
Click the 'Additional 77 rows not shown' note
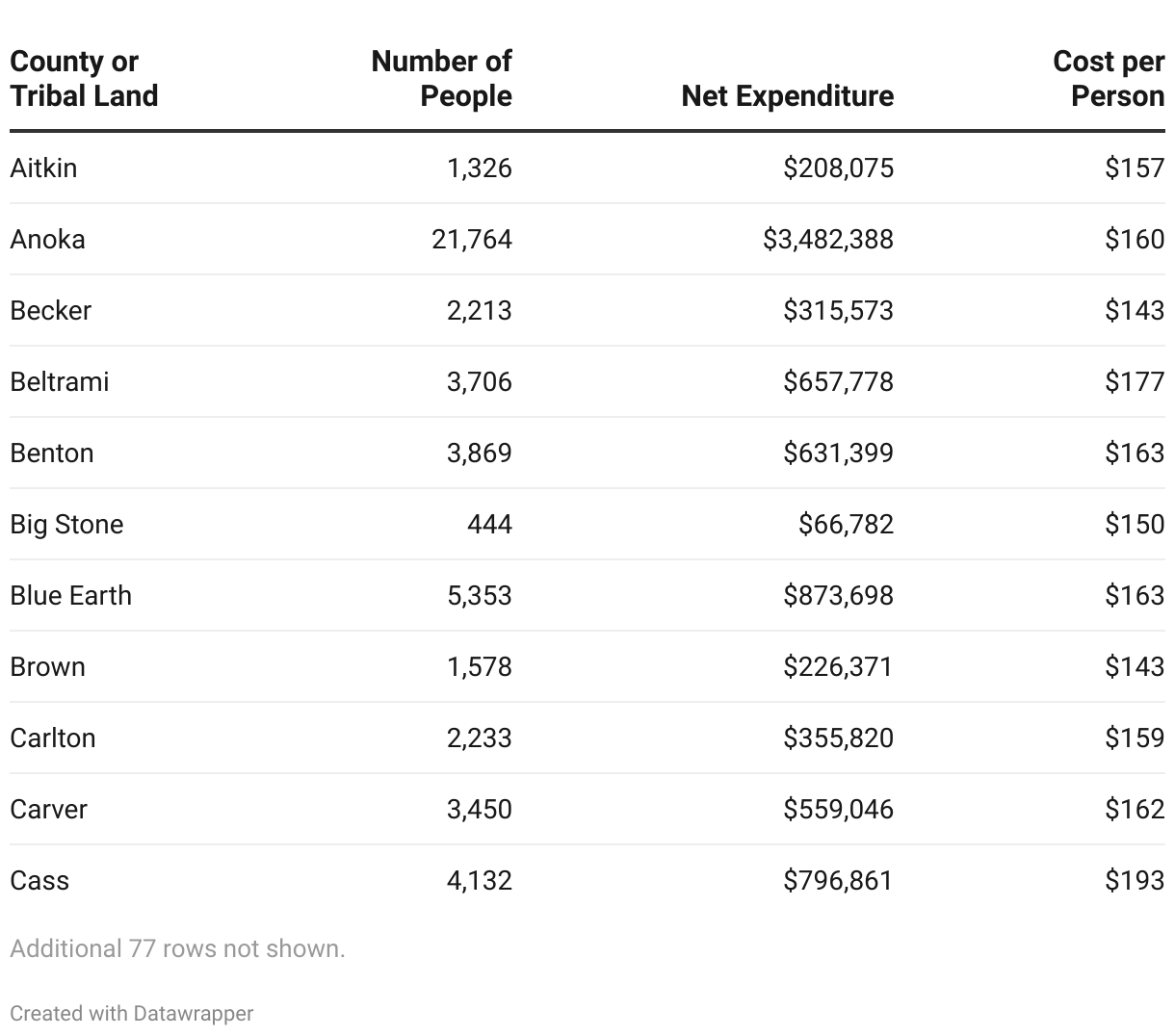tap(177, 949)
